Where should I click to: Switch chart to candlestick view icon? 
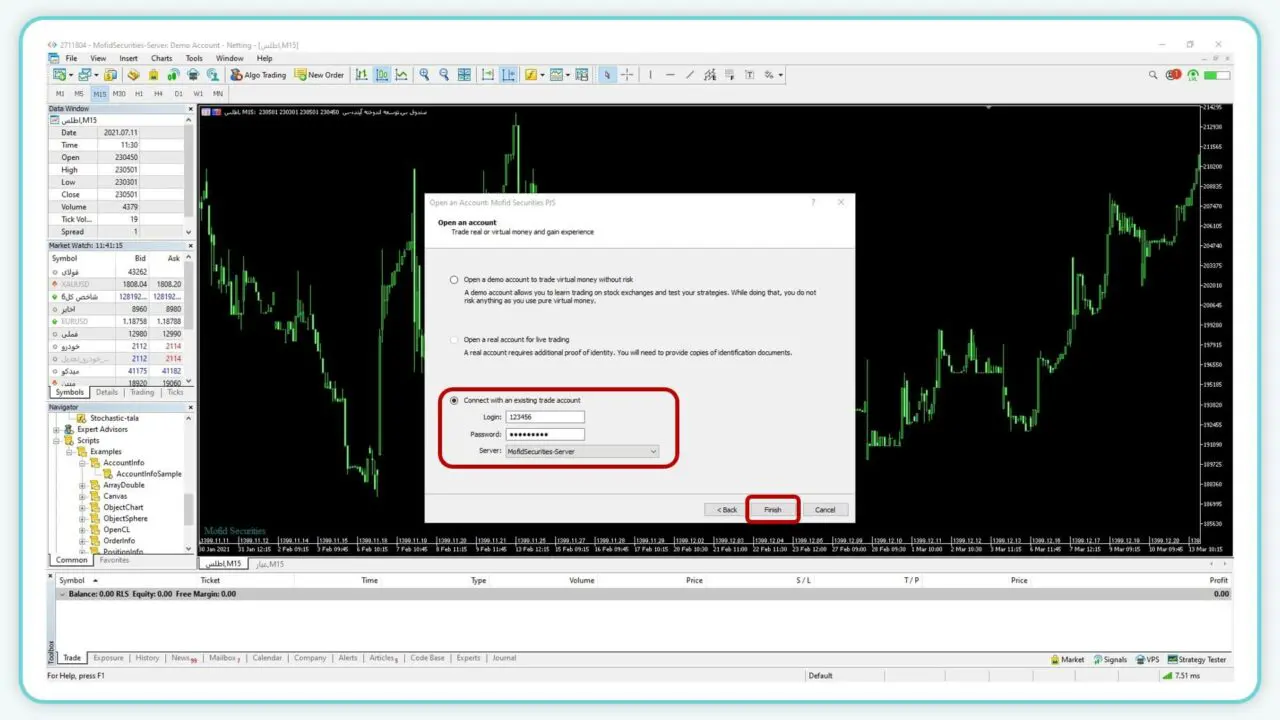point(381,75)
